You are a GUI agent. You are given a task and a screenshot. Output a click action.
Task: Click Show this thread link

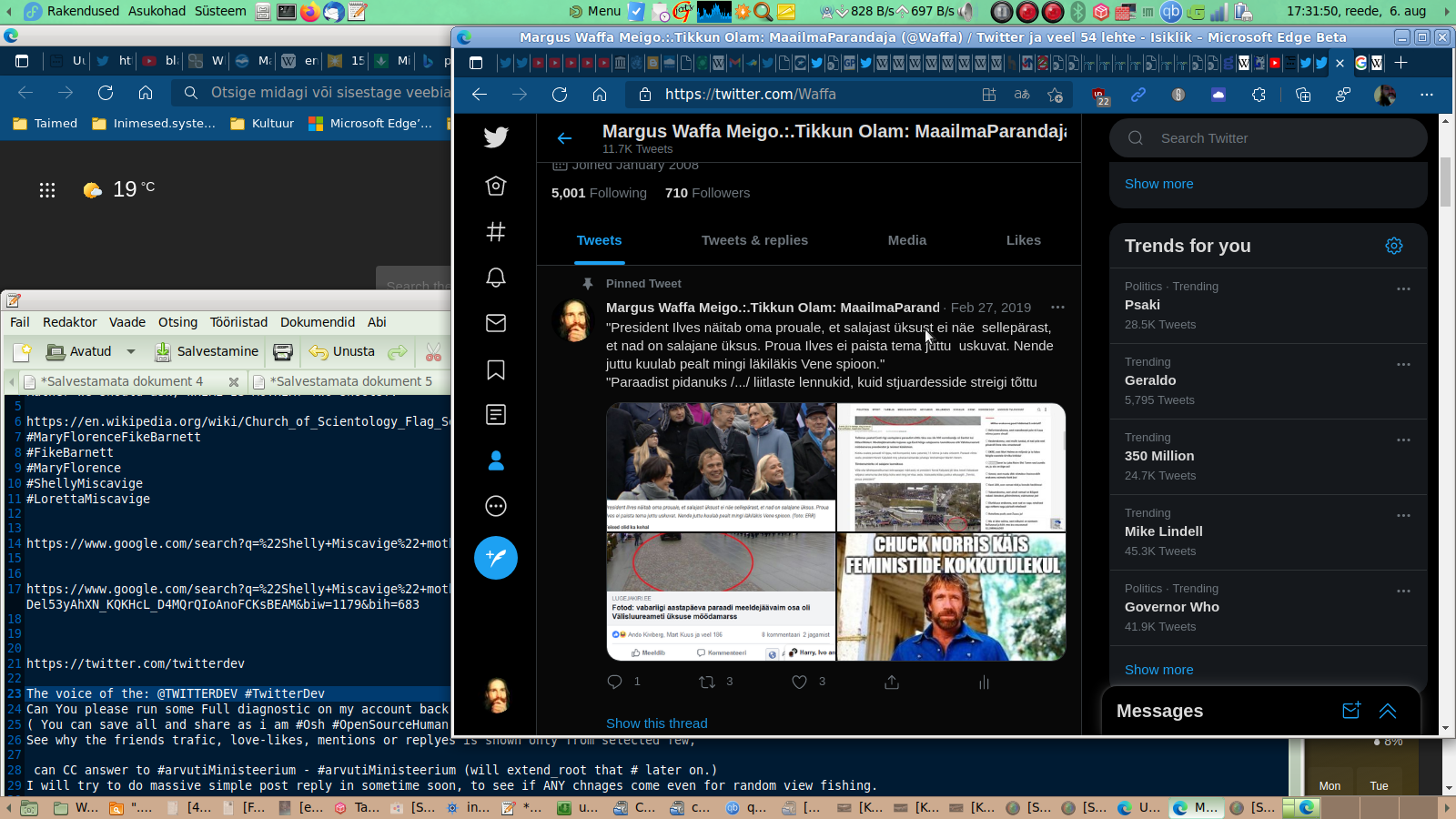pos(657,723)
